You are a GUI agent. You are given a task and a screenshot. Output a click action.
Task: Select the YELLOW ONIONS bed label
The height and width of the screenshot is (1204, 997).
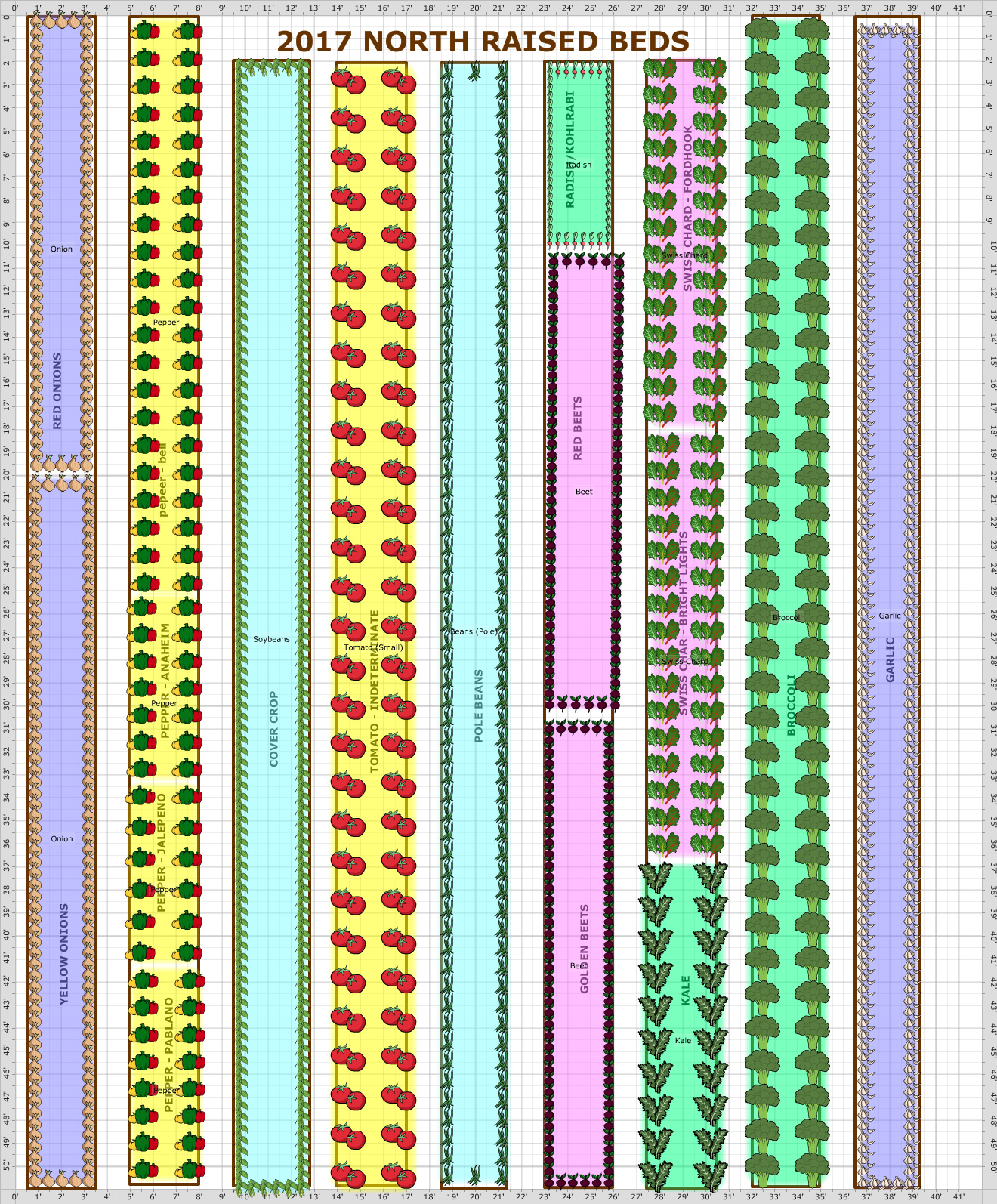point(63,953)
